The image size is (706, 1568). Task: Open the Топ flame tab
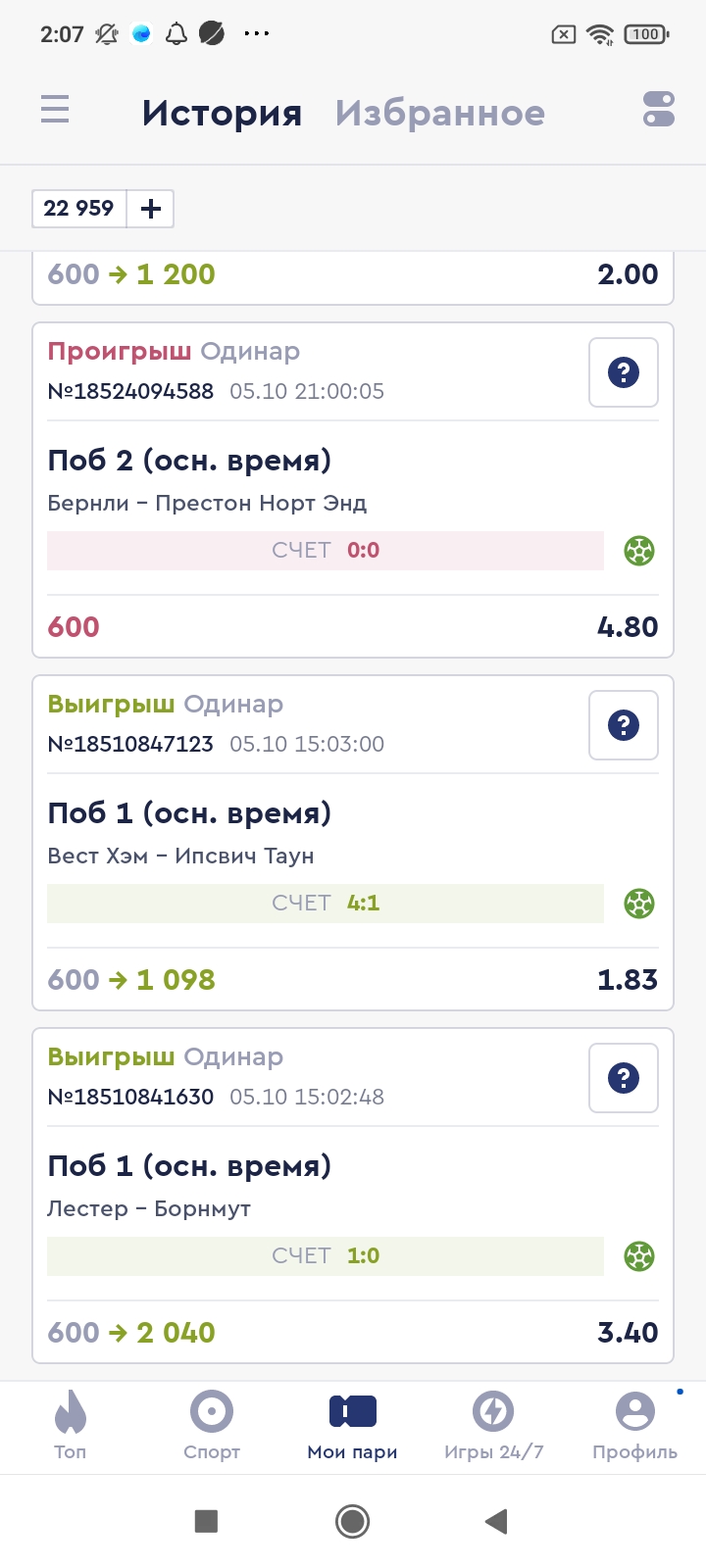pos(71,1426)
